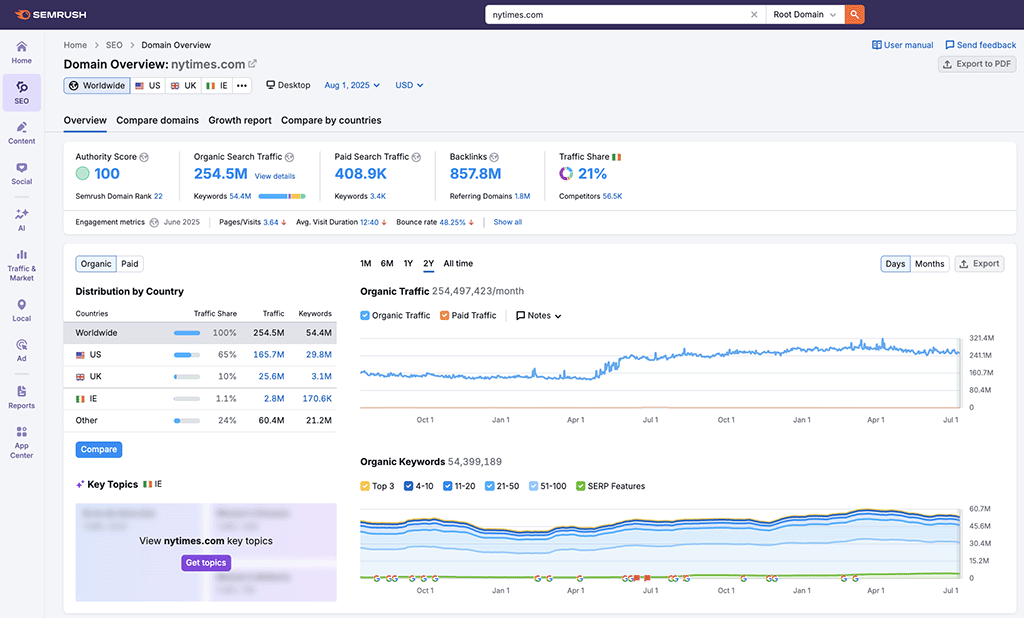This screenshot has height=618, width=1024.
Task: Clear the nytimes.com search field
Action: click(x=754, y=14)
